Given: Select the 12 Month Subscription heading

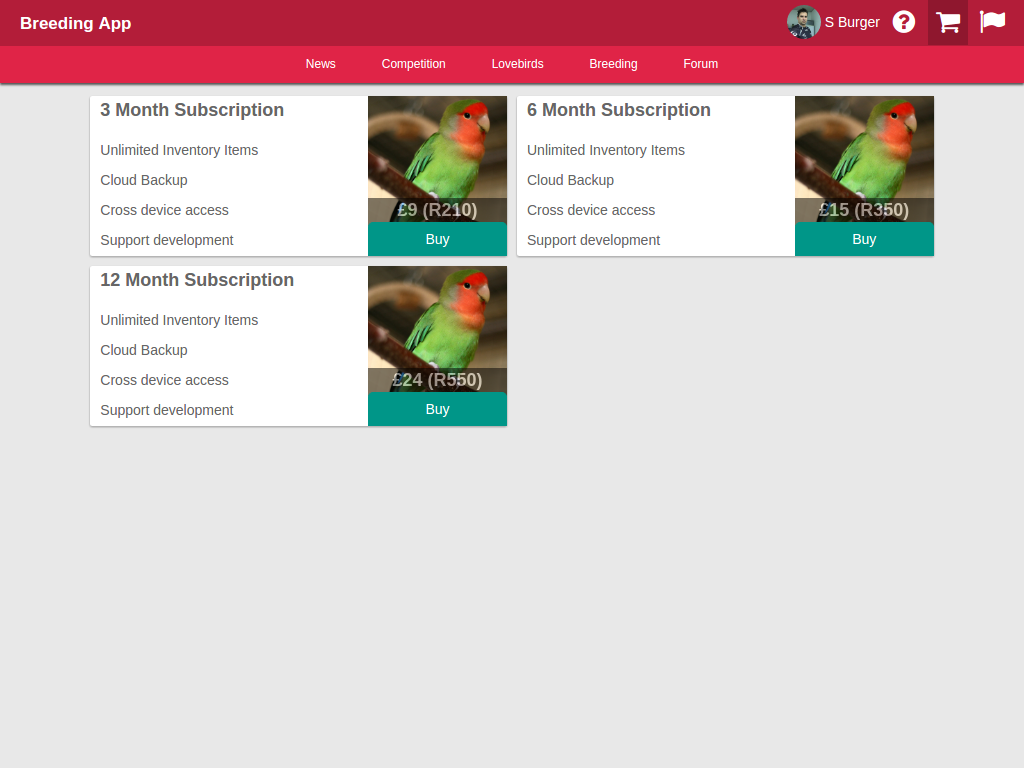Looking at the screenshot, I should (197, 280).
